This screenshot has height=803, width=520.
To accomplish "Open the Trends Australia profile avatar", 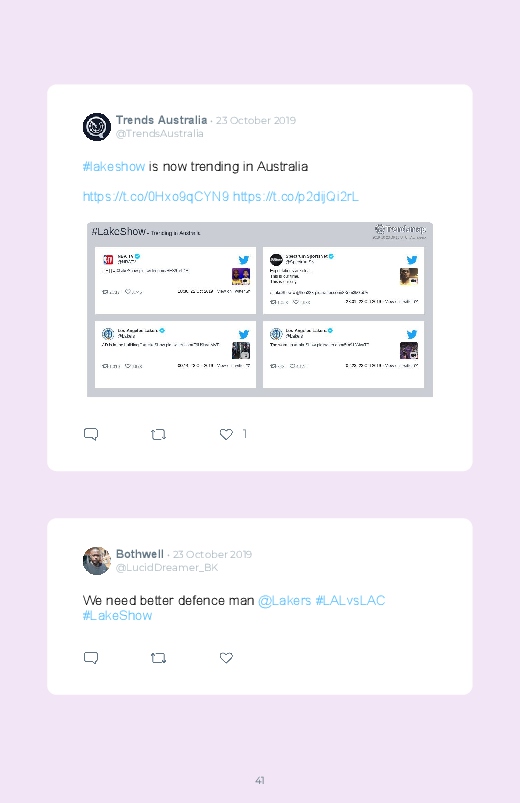I will (97, 126).
